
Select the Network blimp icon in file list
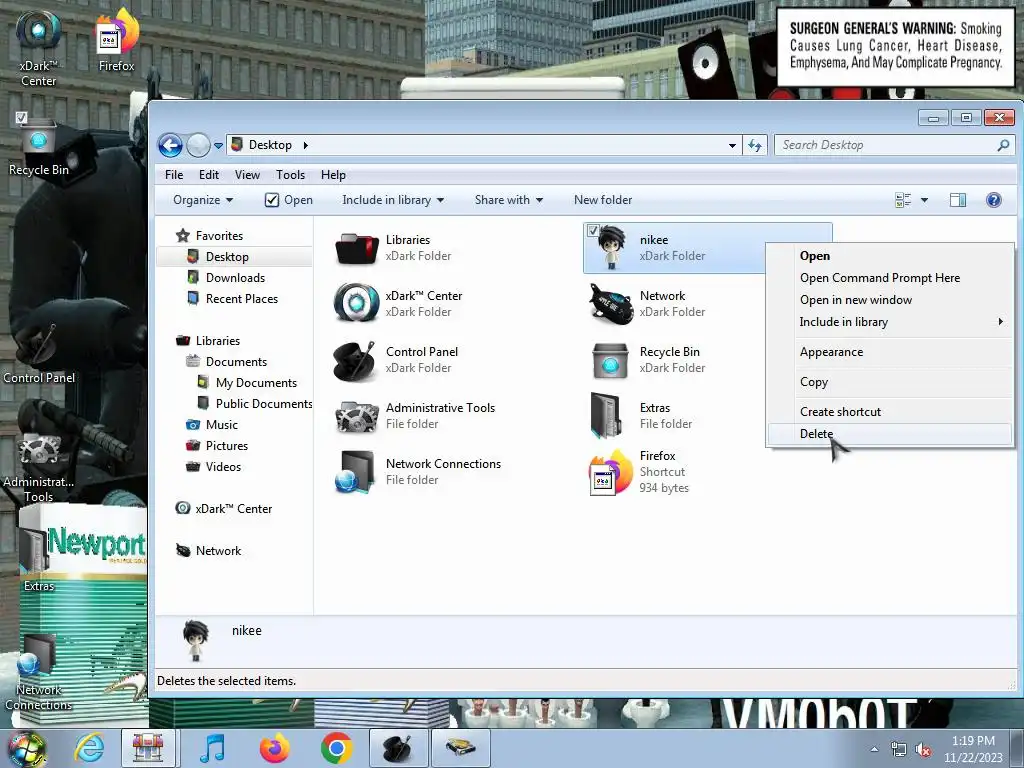tap(610, 304)
